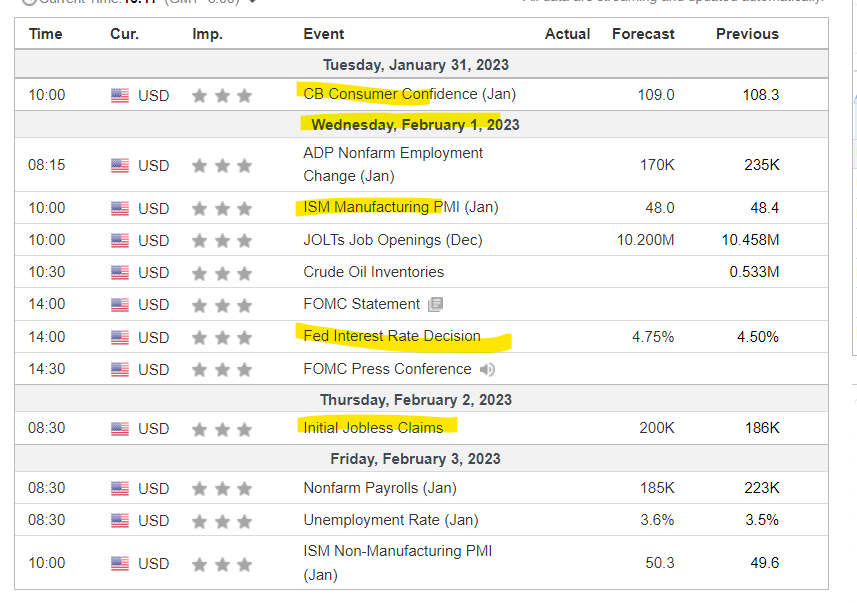This screenshot has width=857, height=603.
Task: Click the US flag in the JOLTs Job Openings row
Action: 120,241
